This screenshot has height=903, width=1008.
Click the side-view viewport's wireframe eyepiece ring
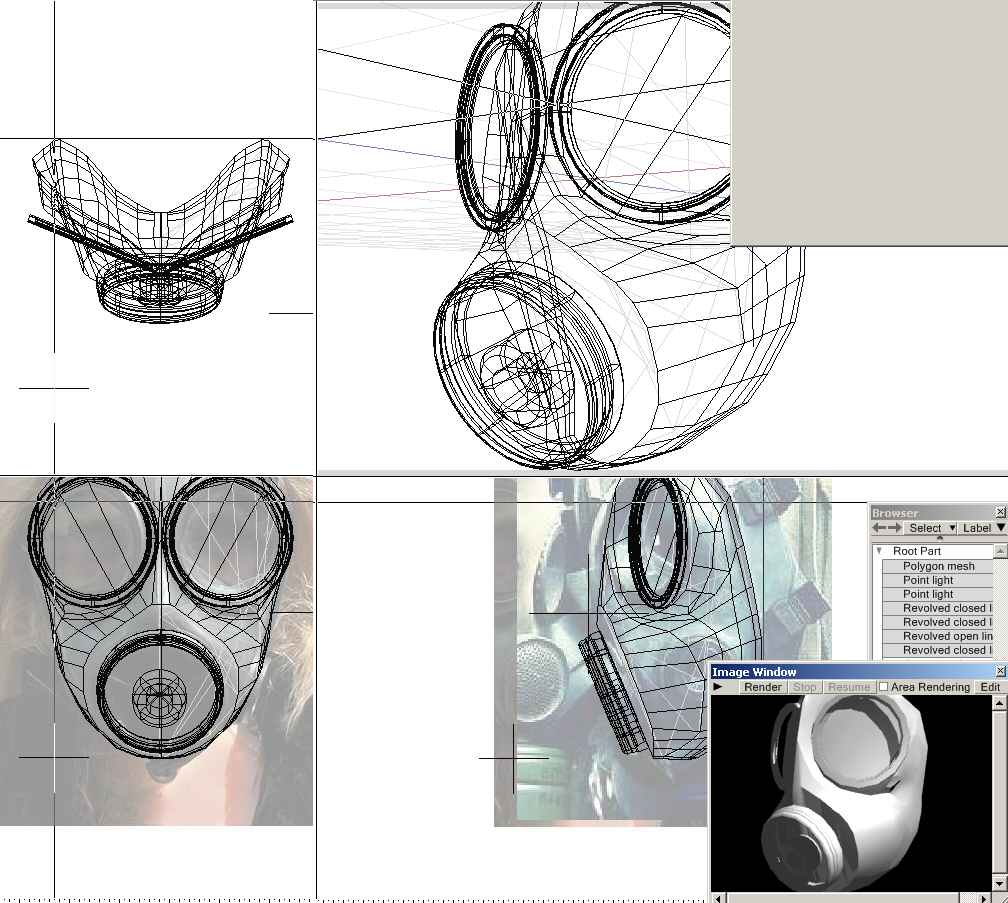658,543
